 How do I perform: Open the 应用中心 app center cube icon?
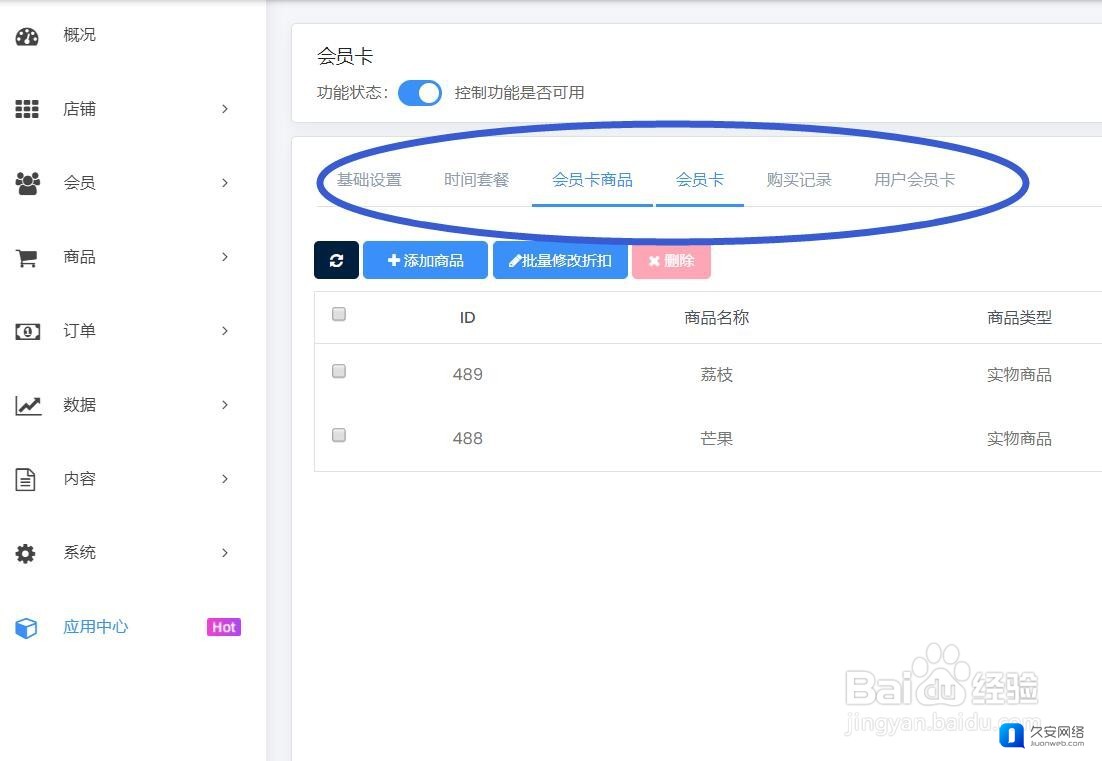[25, 627]
